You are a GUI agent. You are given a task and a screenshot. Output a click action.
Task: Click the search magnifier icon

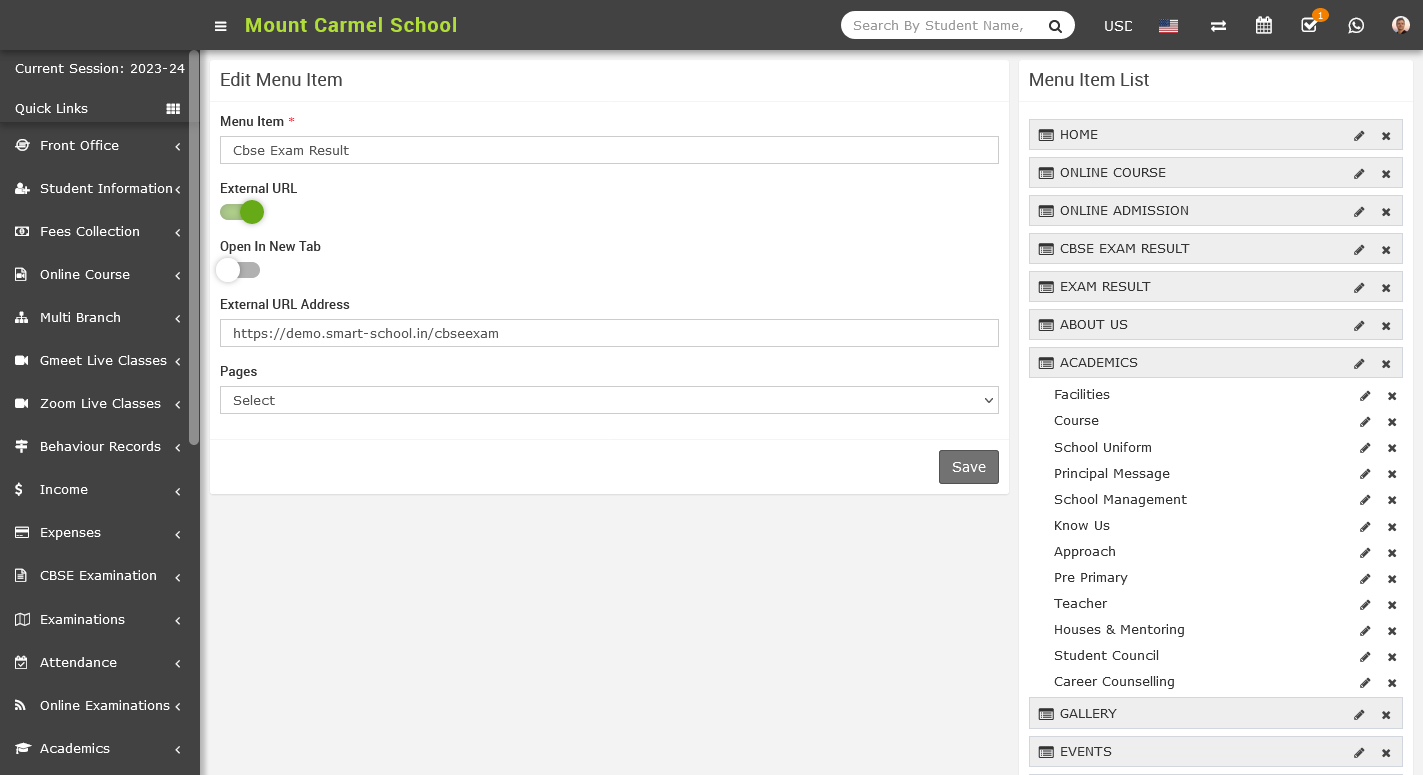1055,27
